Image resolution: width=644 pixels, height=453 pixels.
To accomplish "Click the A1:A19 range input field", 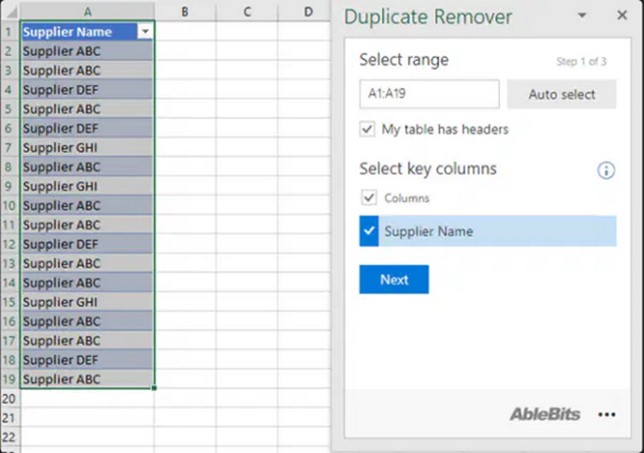I will [x=429, y=94].
